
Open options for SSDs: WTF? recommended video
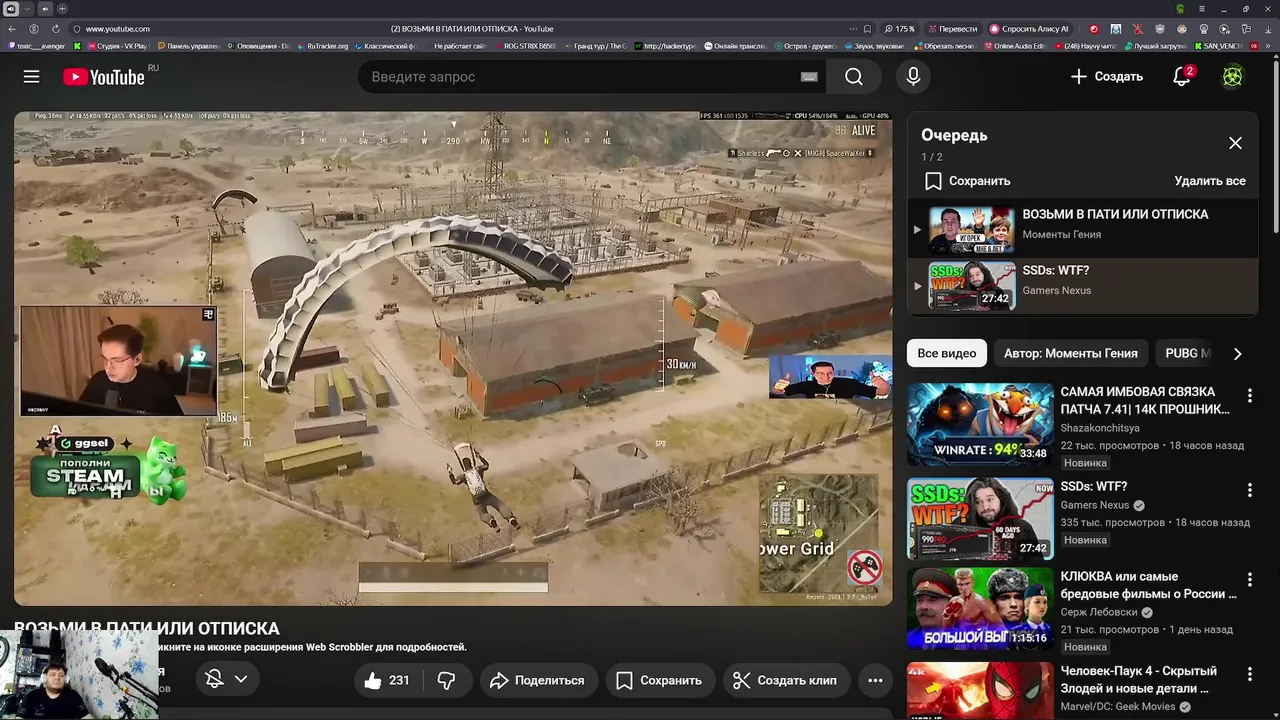tap(1249, 490)
